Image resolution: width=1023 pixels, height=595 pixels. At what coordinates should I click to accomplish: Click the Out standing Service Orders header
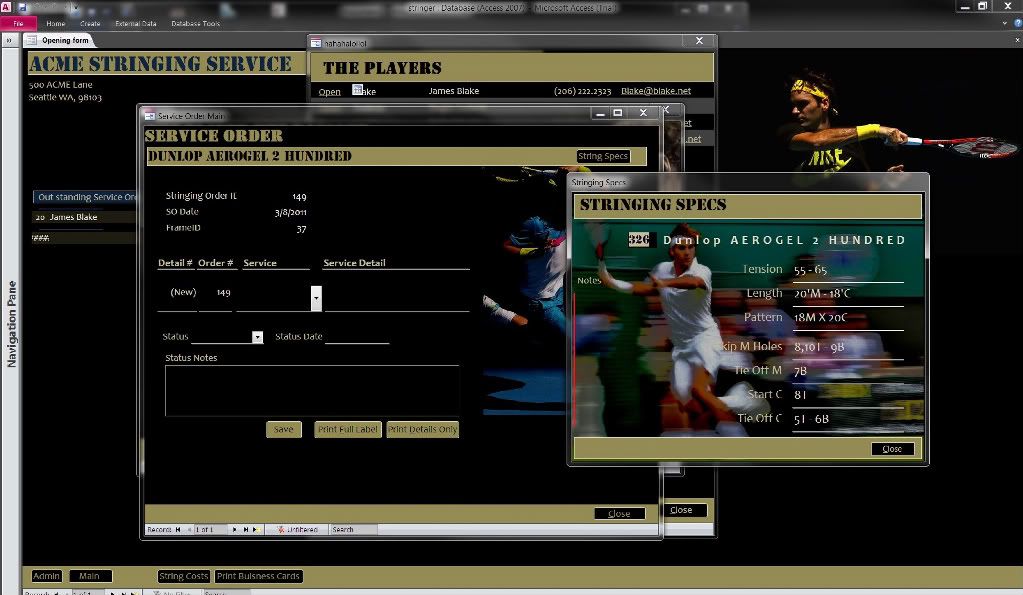click(x=85, y=197)
